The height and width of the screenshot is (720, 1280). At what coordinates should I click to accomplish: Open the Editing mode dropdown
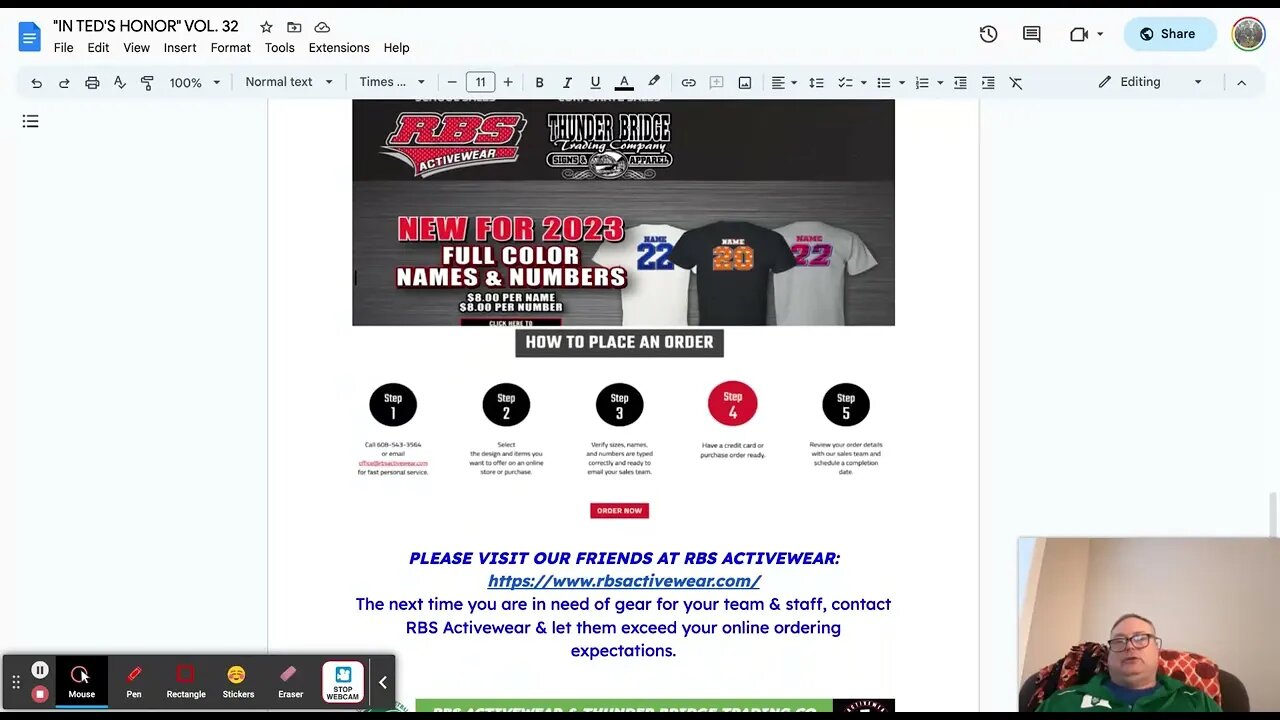pyautogui.click(x=1150, y=82)
